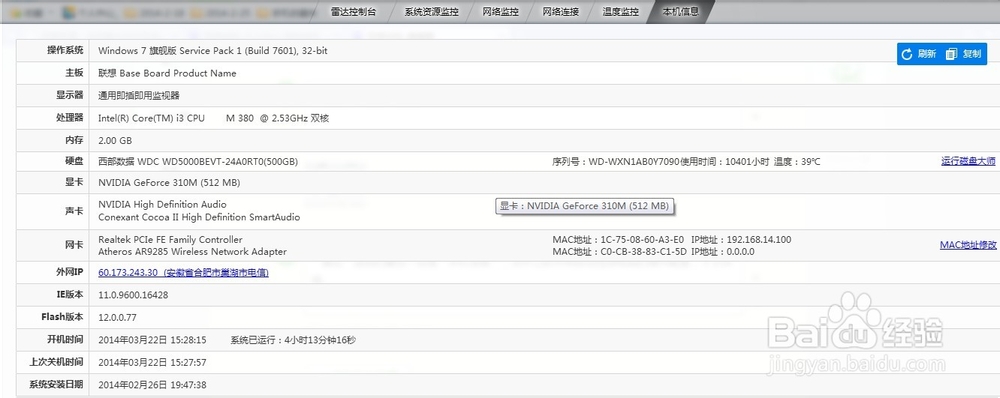Select the 本机信息 tab

click(x=680, y=11)
